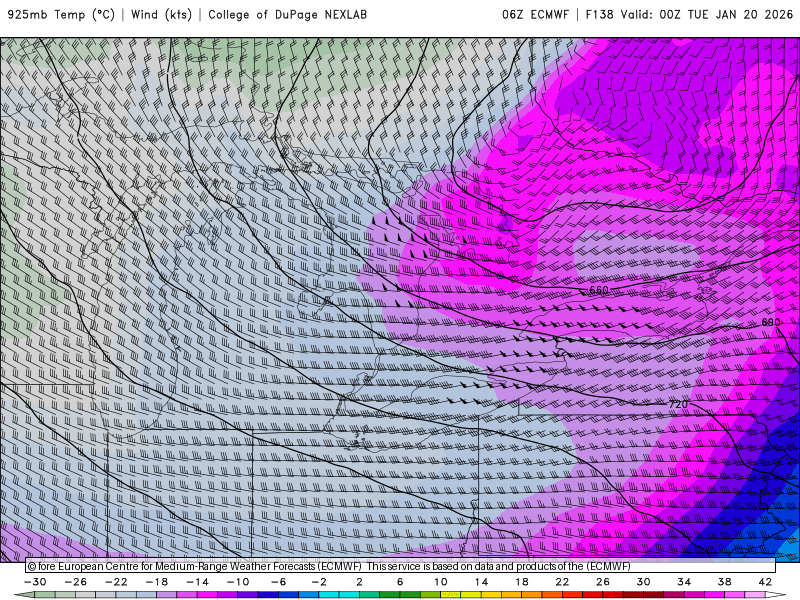Viewport: 800px width, 600px height.
Task: Click the '06Z ECMWF' model run label
Action: click(x=535, y=15)
